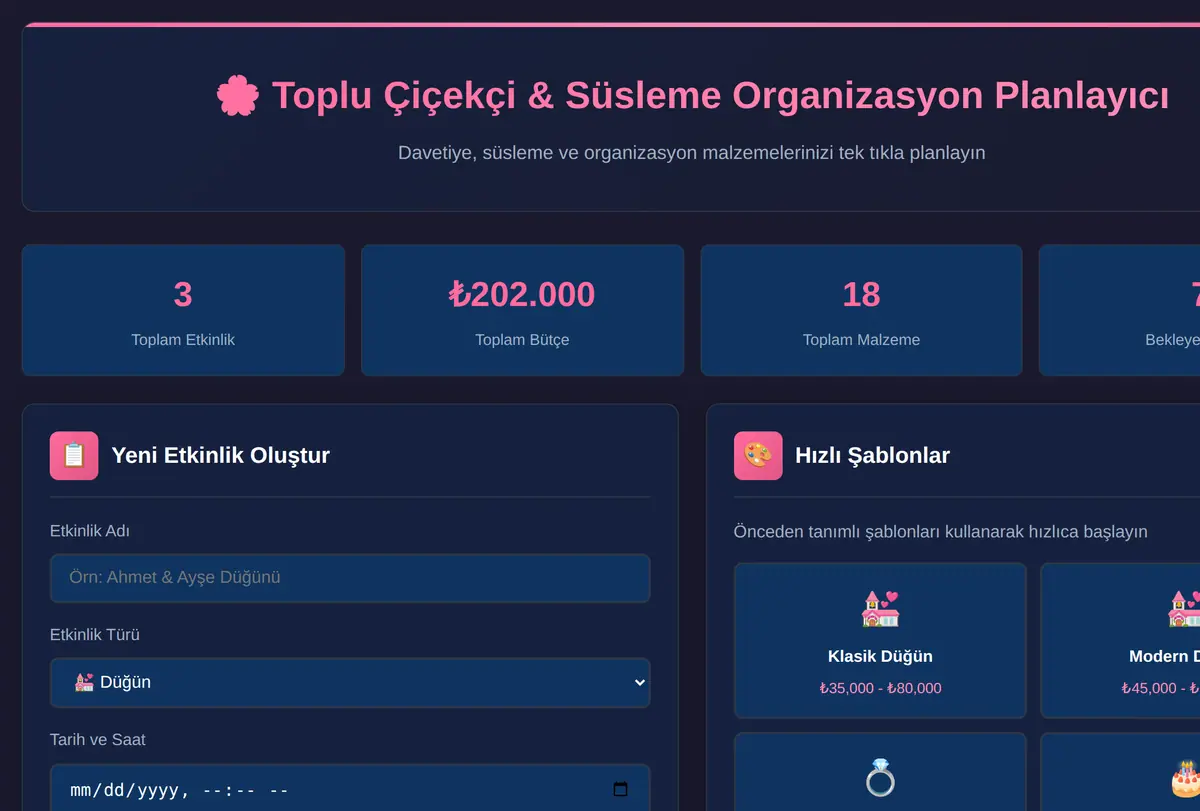The width and height of the screenshot is (1200, 811).
Task: Click the Tarih ve Saat date-time field
Action: (350, 789)
